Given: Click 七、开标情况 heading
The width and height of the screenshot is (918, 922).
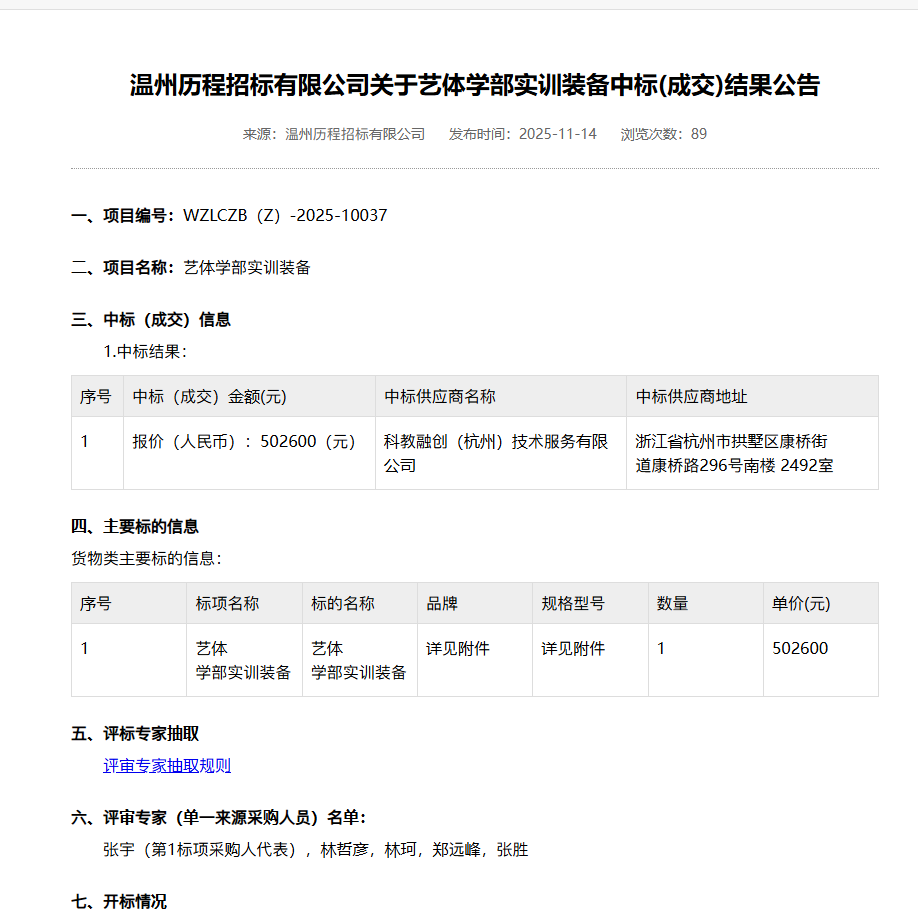Looking at the screenshot, I should tap(119, 901).
